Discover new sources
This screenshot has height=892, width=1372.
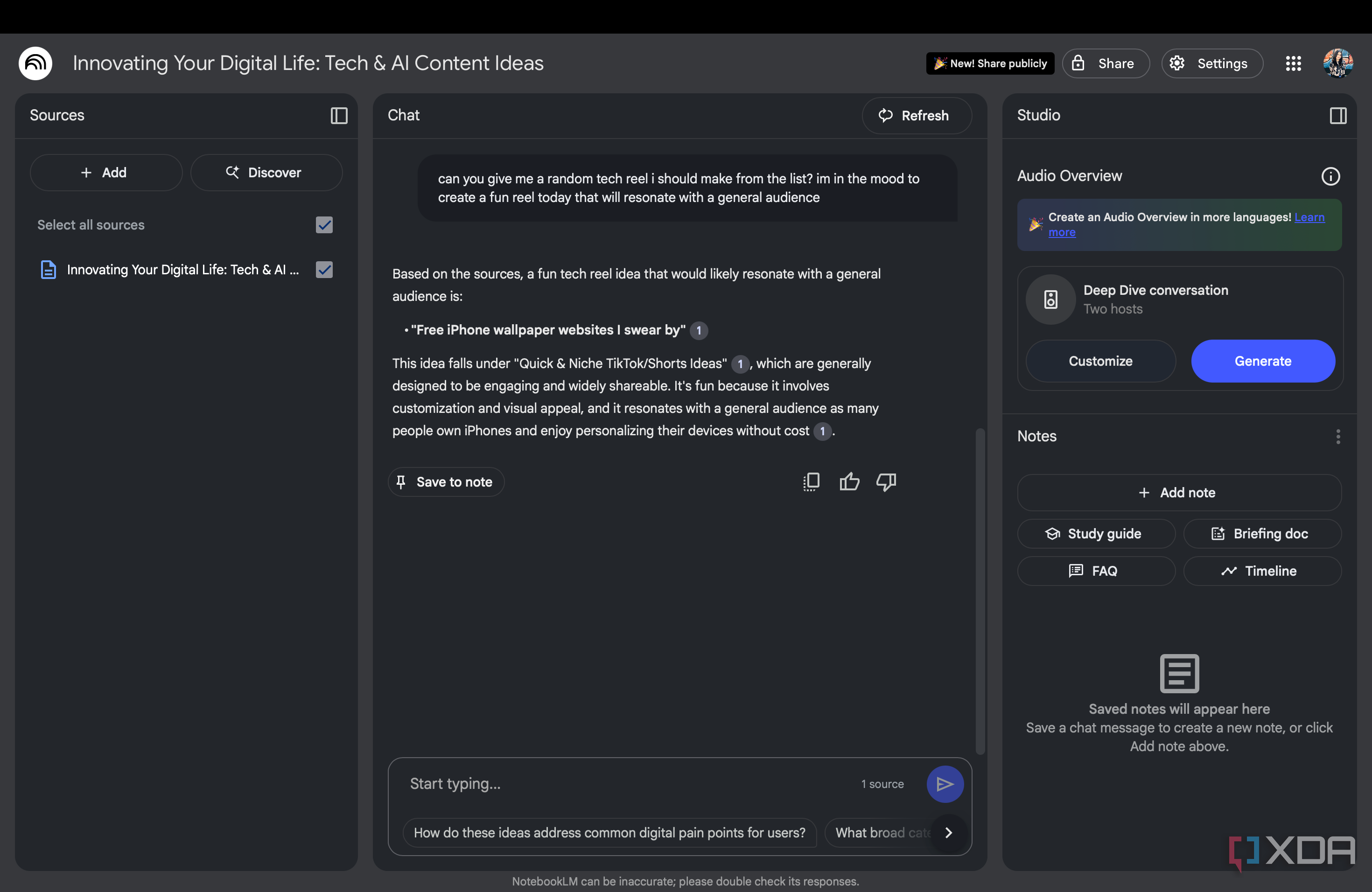(x=266, y=172)
